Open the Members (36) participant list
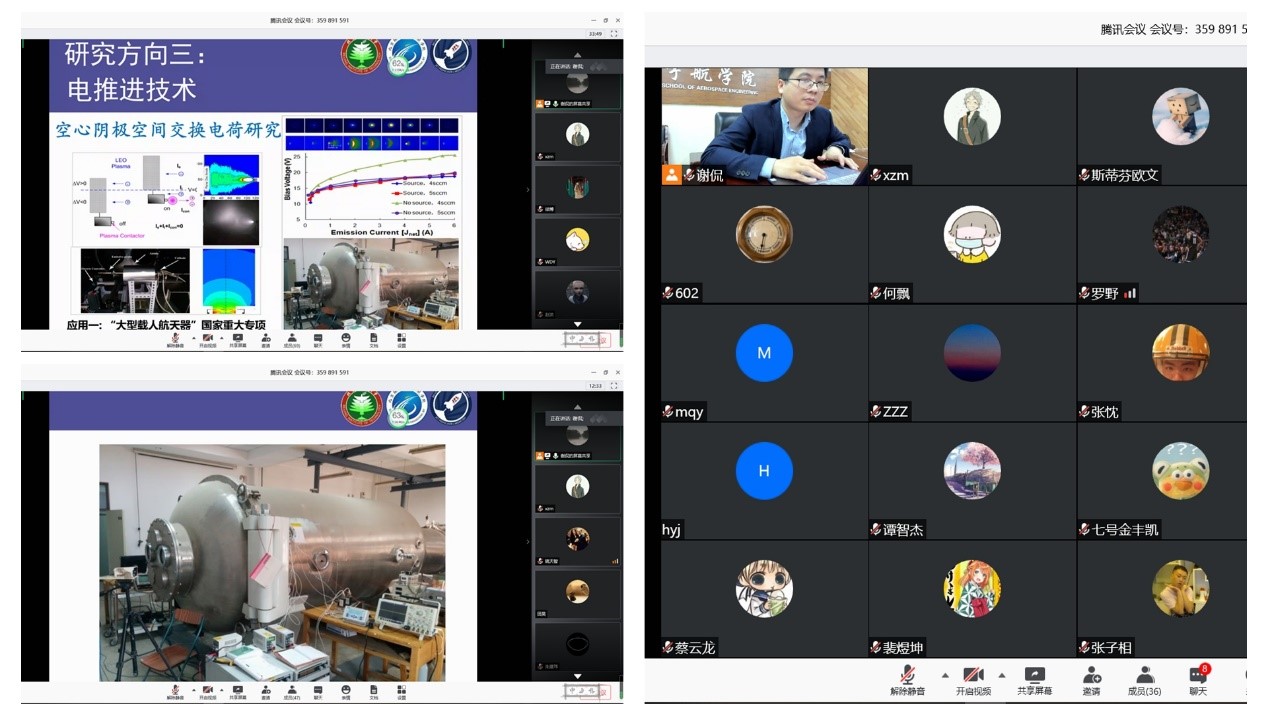Image resolution: width=1268 pixels, height=716 pixels. pos(1144,677)
